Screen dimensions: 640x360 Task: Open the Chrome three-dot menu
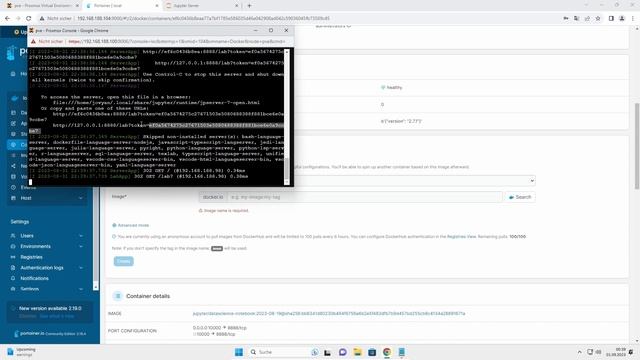tap(633, 18)
